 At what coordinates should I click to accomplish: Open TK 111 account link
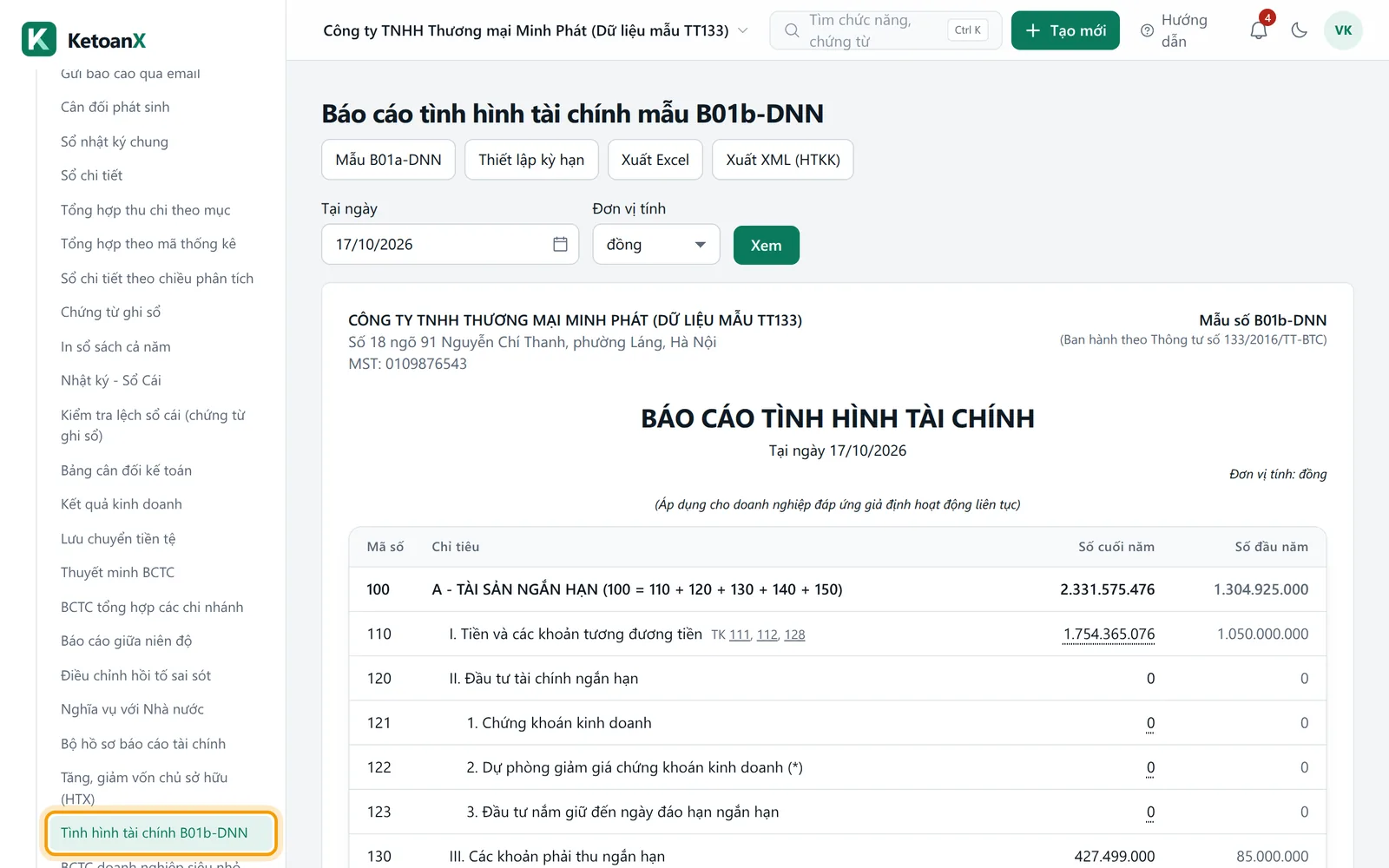point(740,635)
